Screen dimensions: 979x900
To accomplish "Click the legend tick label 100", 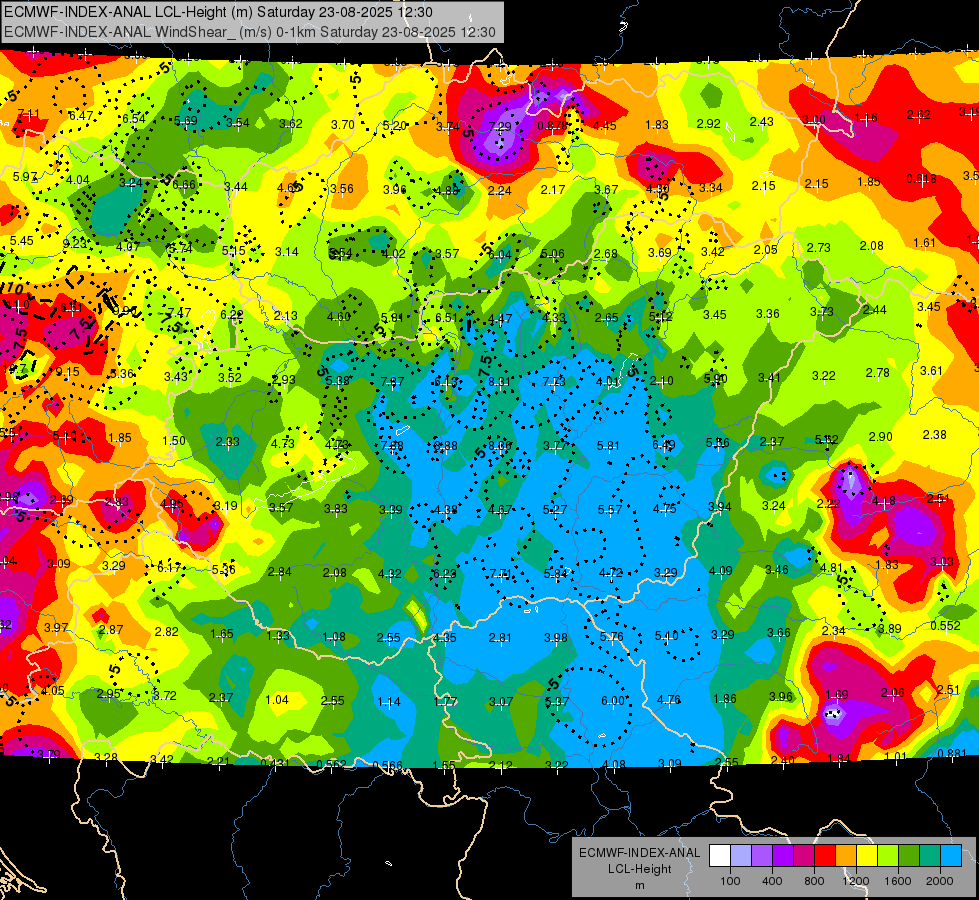I will pos(731,881).
